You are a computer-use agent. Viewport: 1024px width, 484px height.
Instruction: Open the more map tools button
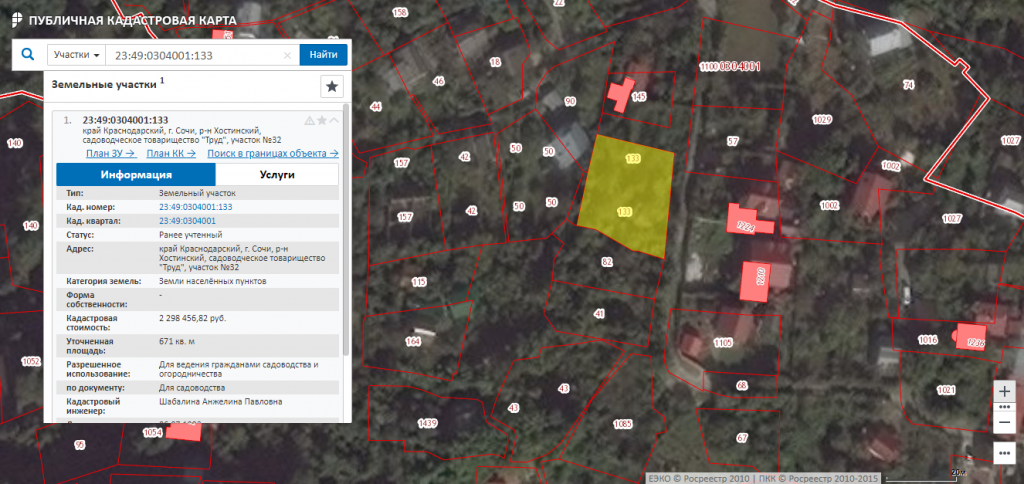[x=1005, y=453]
